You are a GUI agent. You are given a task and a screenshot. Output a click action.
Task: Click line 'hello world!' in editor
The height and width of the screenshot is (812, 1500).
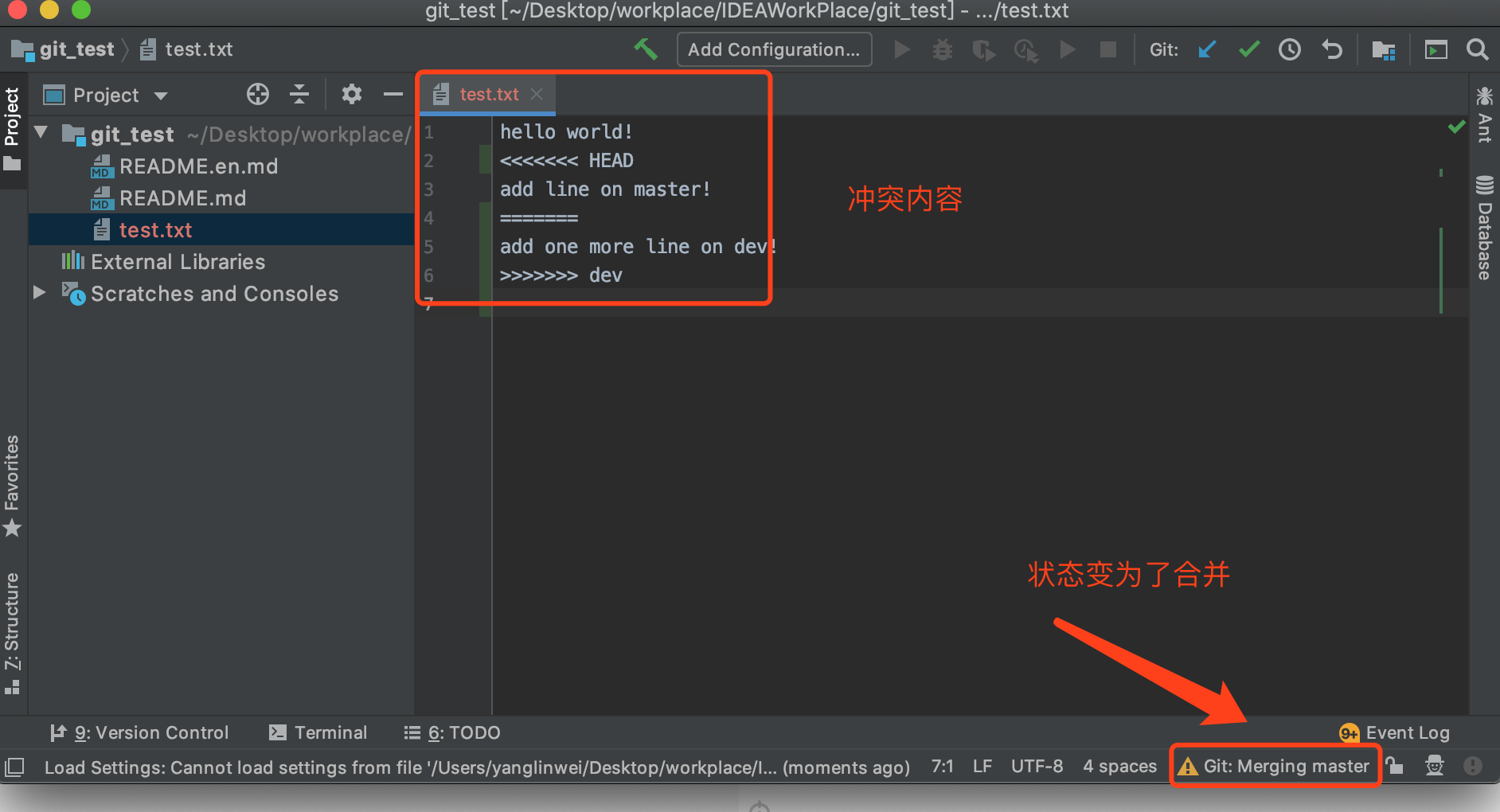pos(566,131)
